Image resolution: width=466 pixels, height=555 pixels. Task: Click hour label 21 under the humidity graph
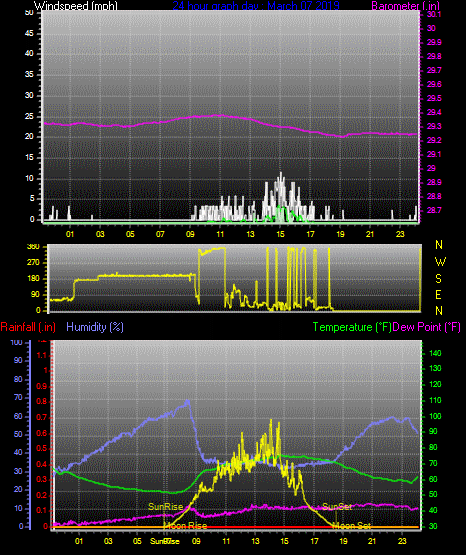coord(372,541)
